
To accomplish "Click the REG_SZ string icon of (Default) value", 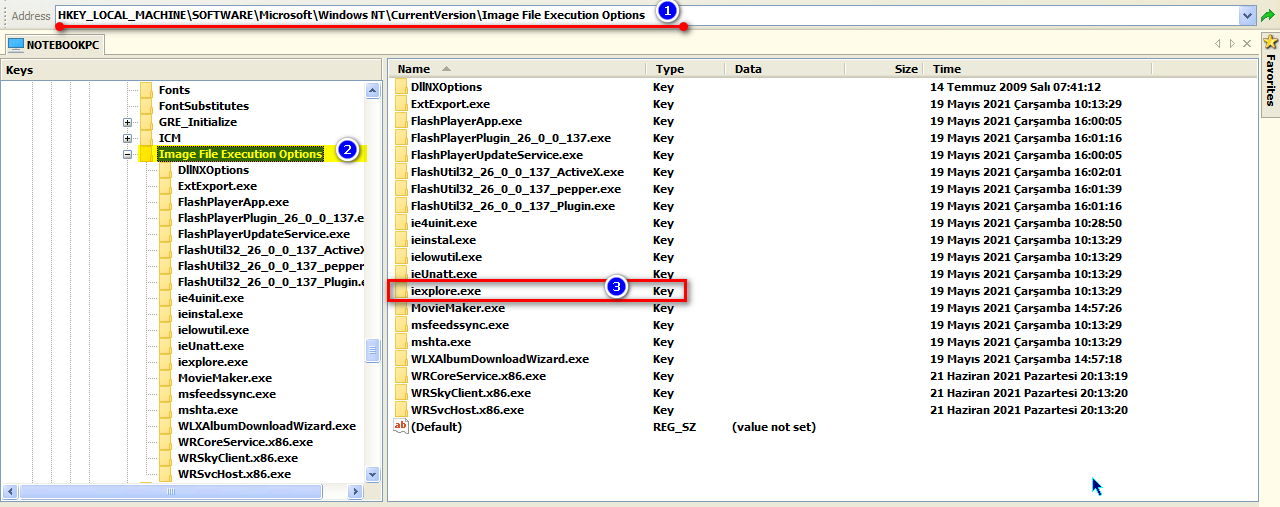I will pyautogui.click(x=401, y=427).
